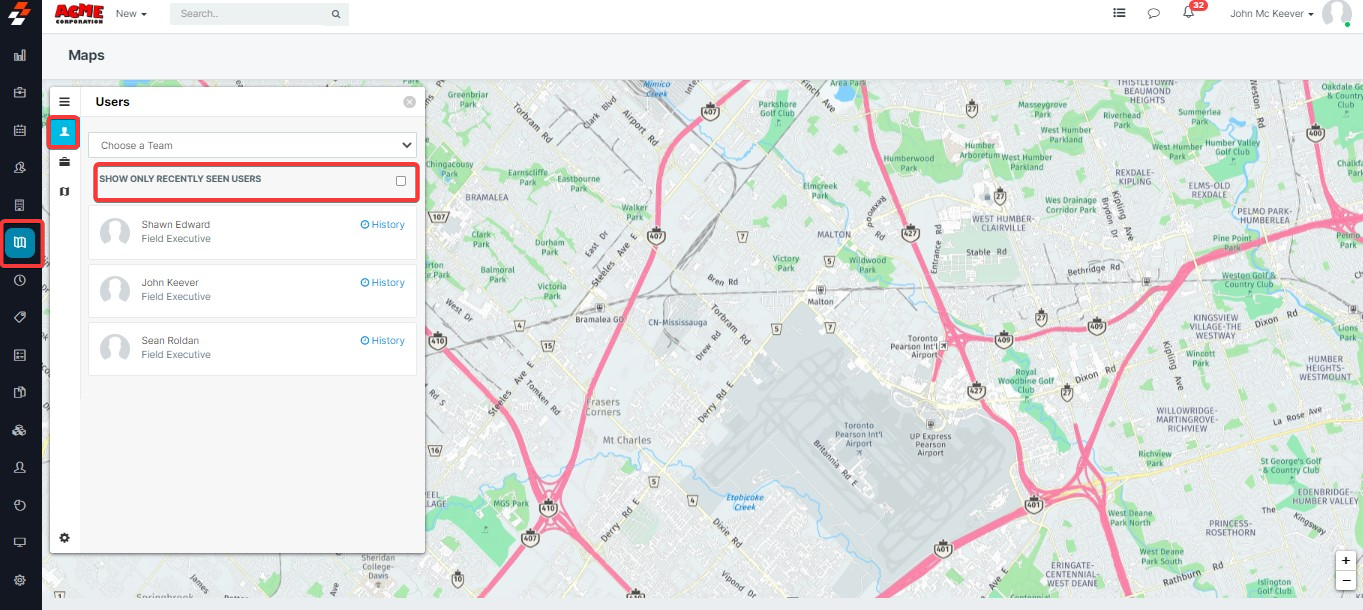Open the monitor screen icon in left sidebar

point(20,542)
